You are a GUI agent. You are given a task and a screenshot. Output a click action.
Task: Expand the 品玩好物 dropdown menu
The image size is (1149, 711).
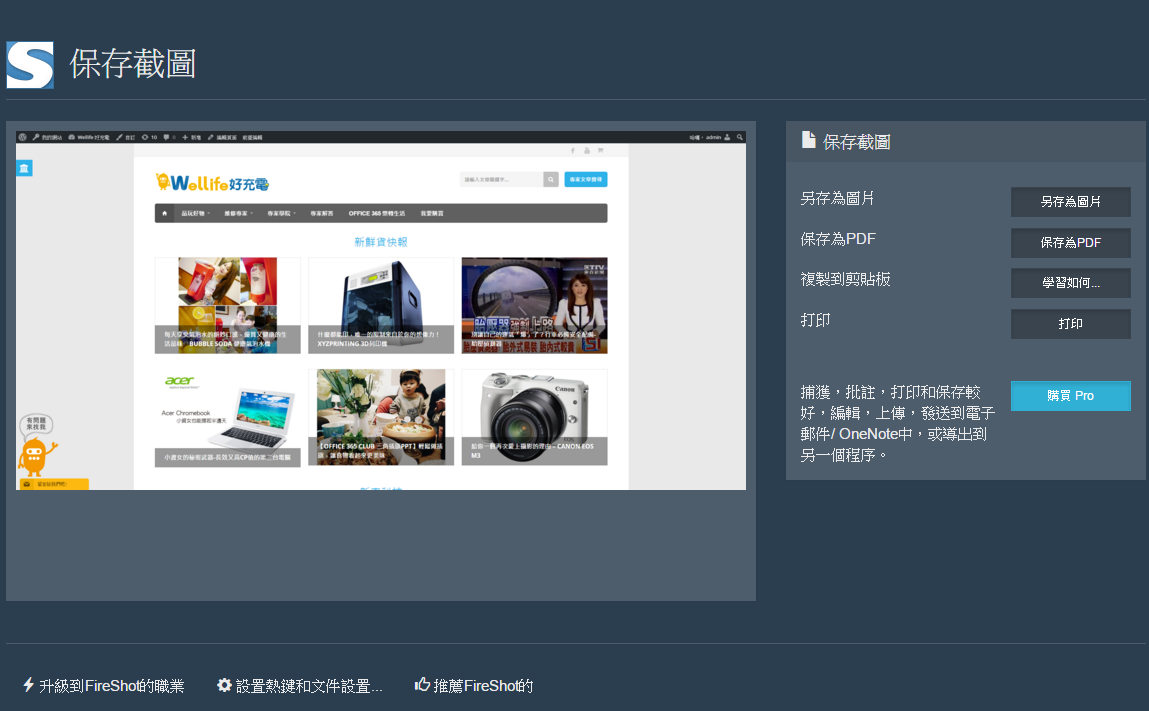[x=195, y=213]
